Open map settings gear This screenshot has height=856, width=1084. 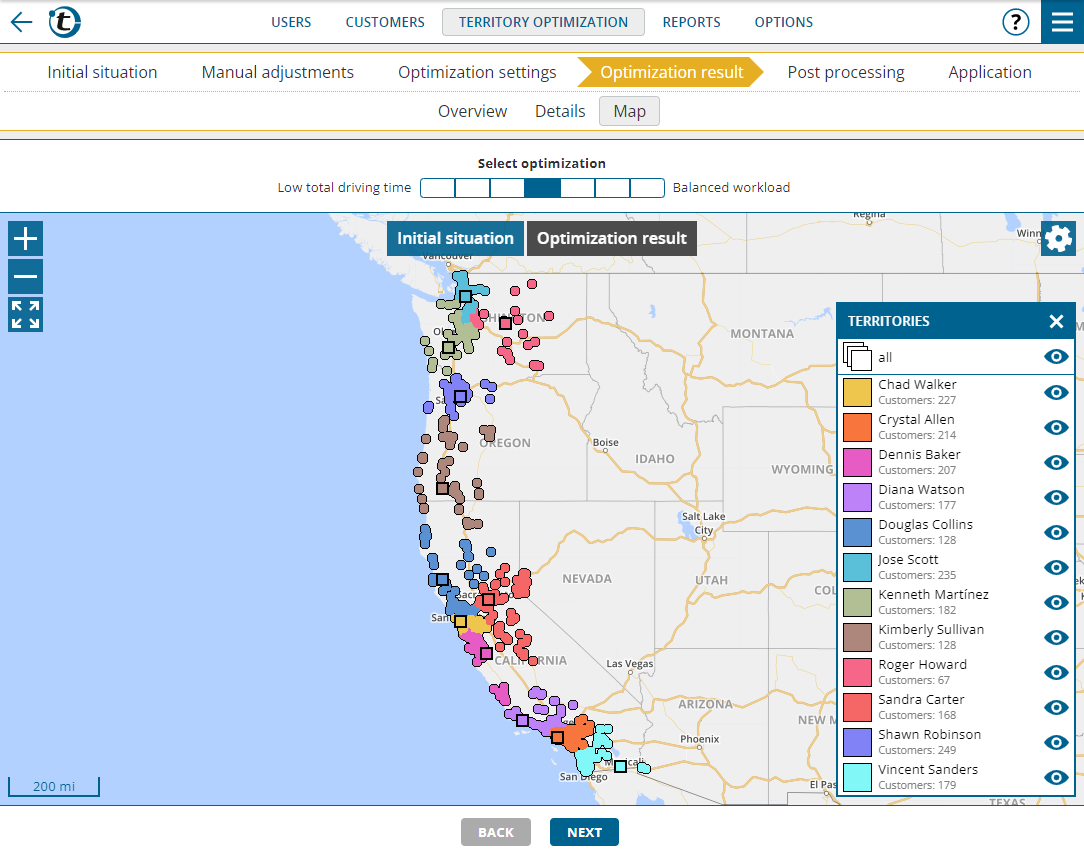click(1058, 239)
